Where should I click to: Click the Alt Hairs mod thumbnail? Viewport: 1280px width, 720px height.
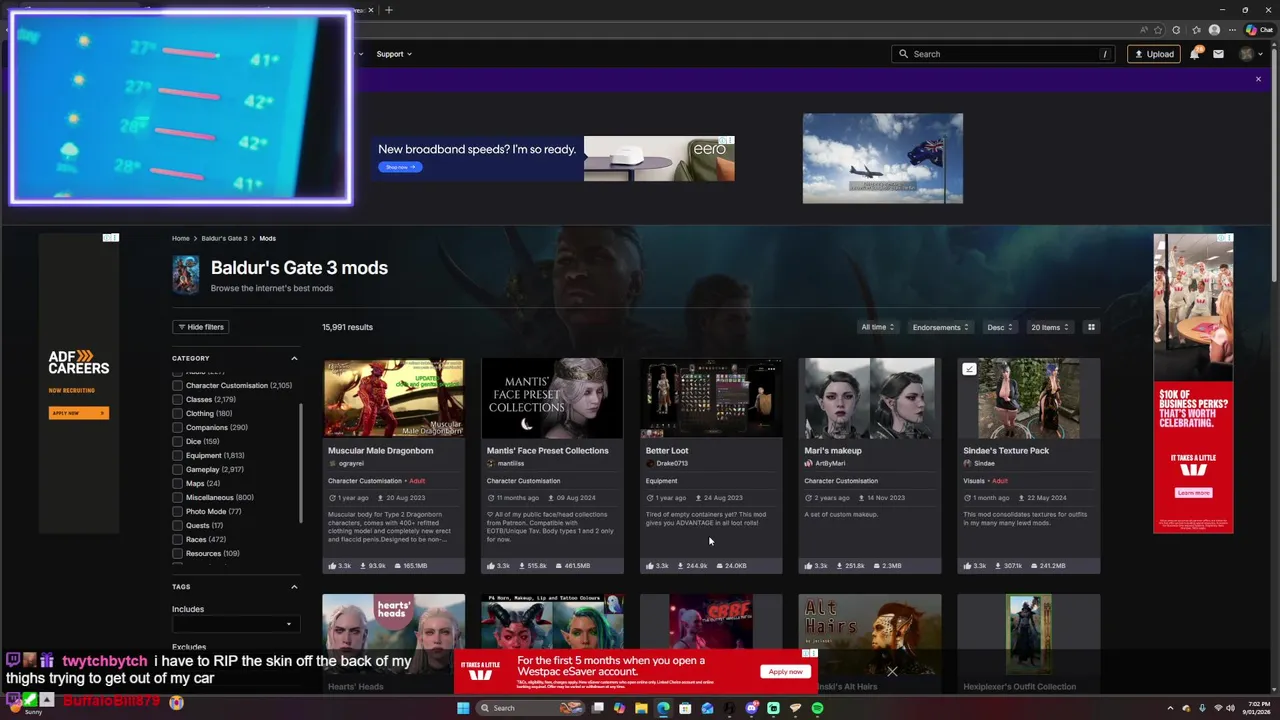tap(869, 635)
